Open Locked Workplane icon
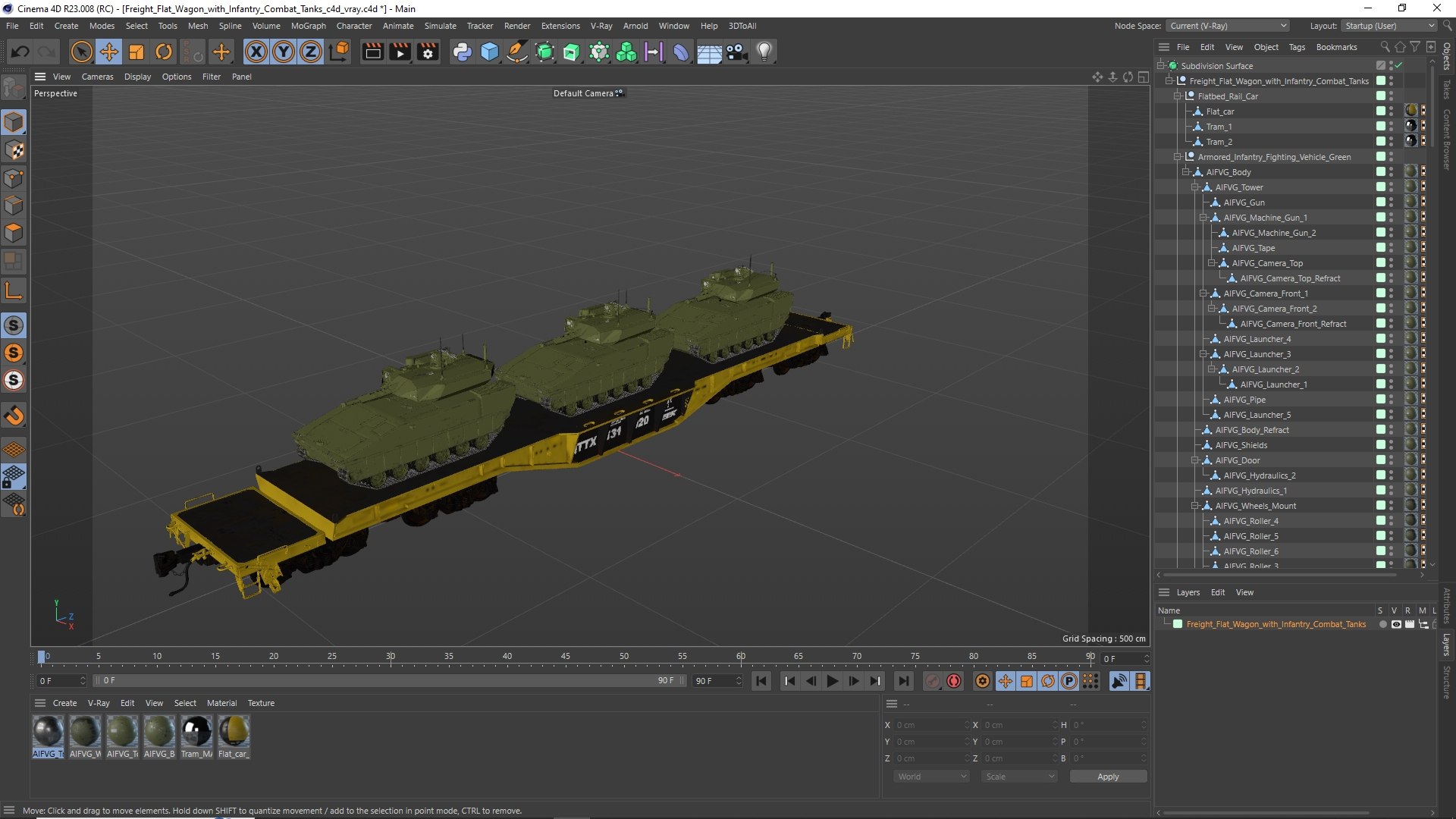This screenshot has width=1456, height=819. 14,477
